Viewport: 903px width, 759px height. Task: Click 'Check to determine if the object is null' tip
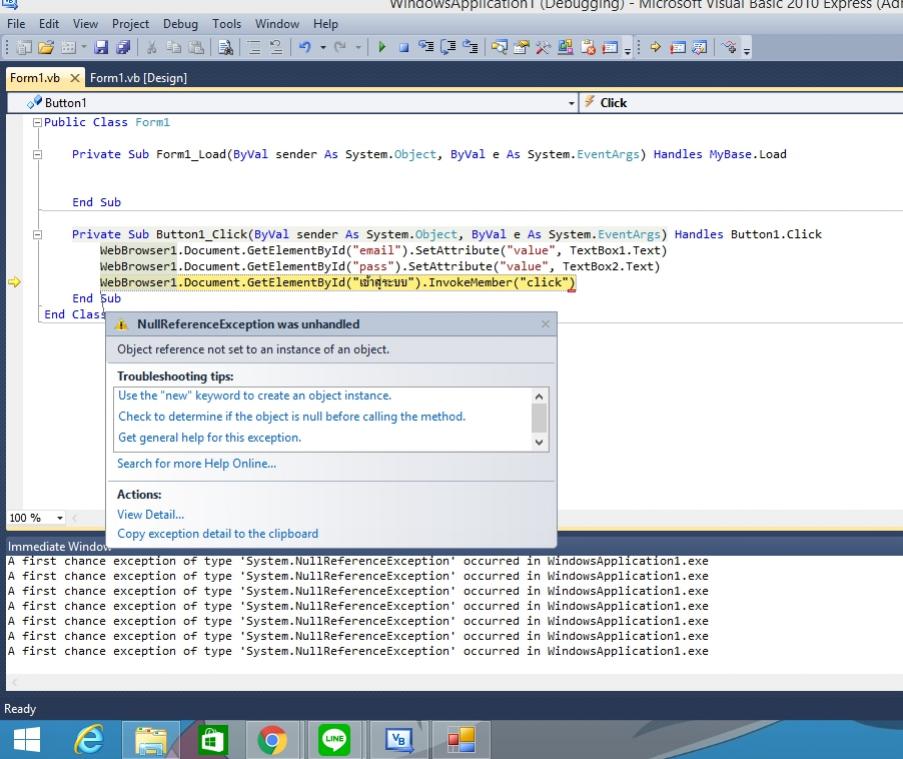pos(292,416)
